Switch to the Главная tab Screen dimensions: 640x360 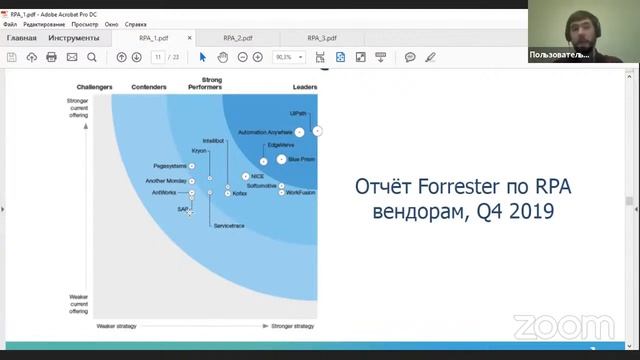[x=22, y=38]
